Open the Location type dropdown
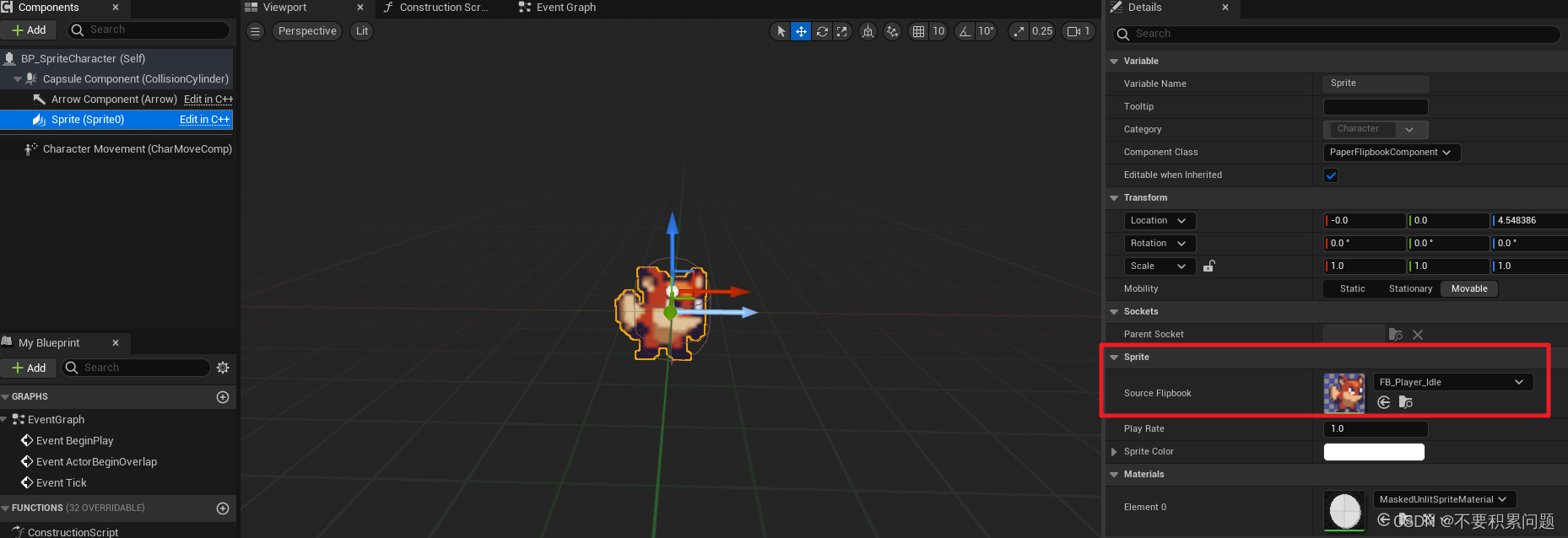This screenshot has height=538, width=1568. pos(1160,221)
